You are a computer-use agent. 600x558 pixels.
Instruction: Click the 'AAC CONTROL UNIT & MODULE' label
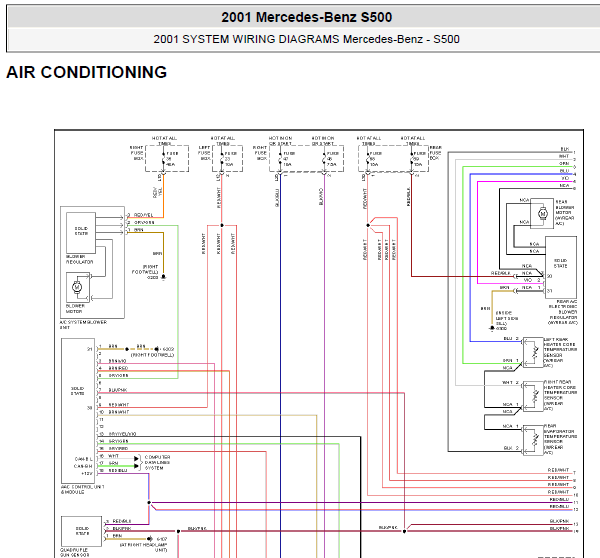82,489
